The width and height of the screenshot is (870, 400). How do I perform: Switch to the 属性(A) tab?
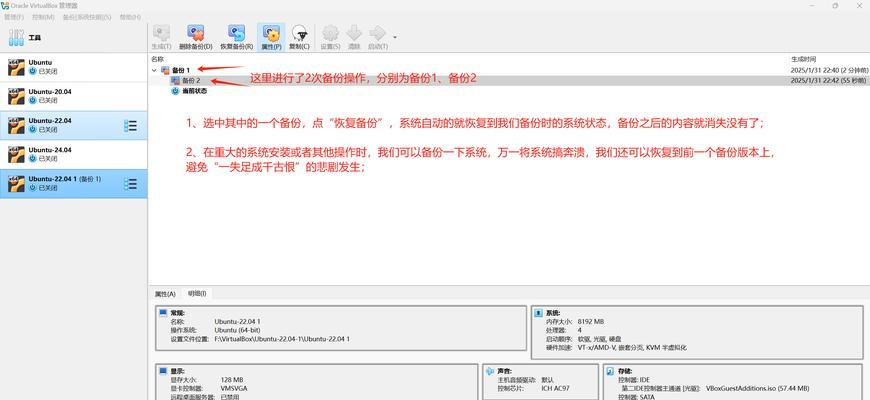point(165,293)
